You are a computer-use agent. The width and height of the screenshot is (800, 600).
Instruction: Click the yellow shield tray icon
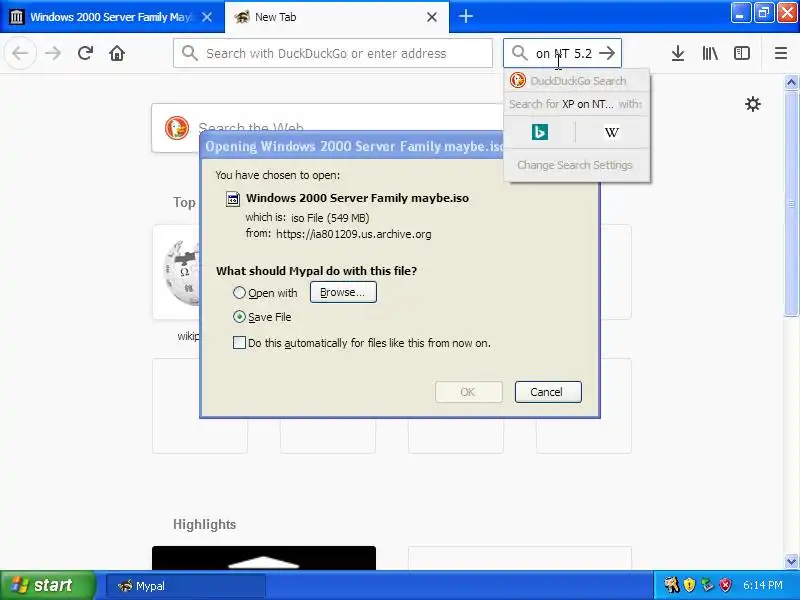pos(689,585)
